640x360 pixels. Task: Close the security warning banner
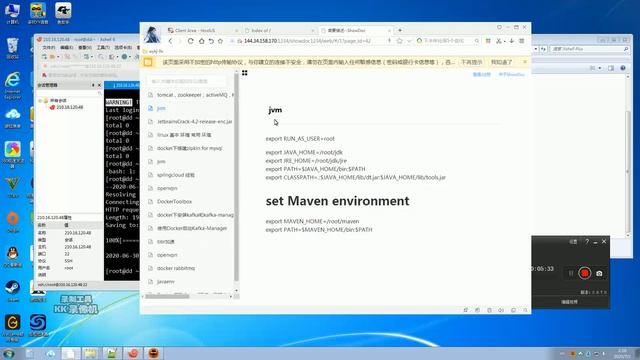click(525, 62)
